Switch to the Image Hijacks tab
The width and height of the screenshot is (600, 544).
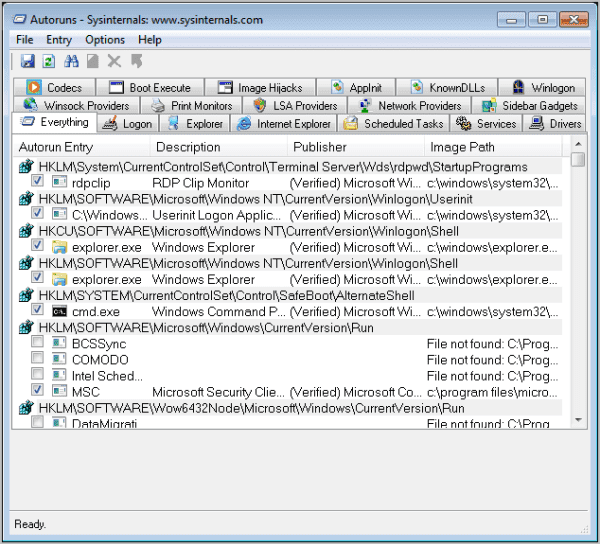260,88
